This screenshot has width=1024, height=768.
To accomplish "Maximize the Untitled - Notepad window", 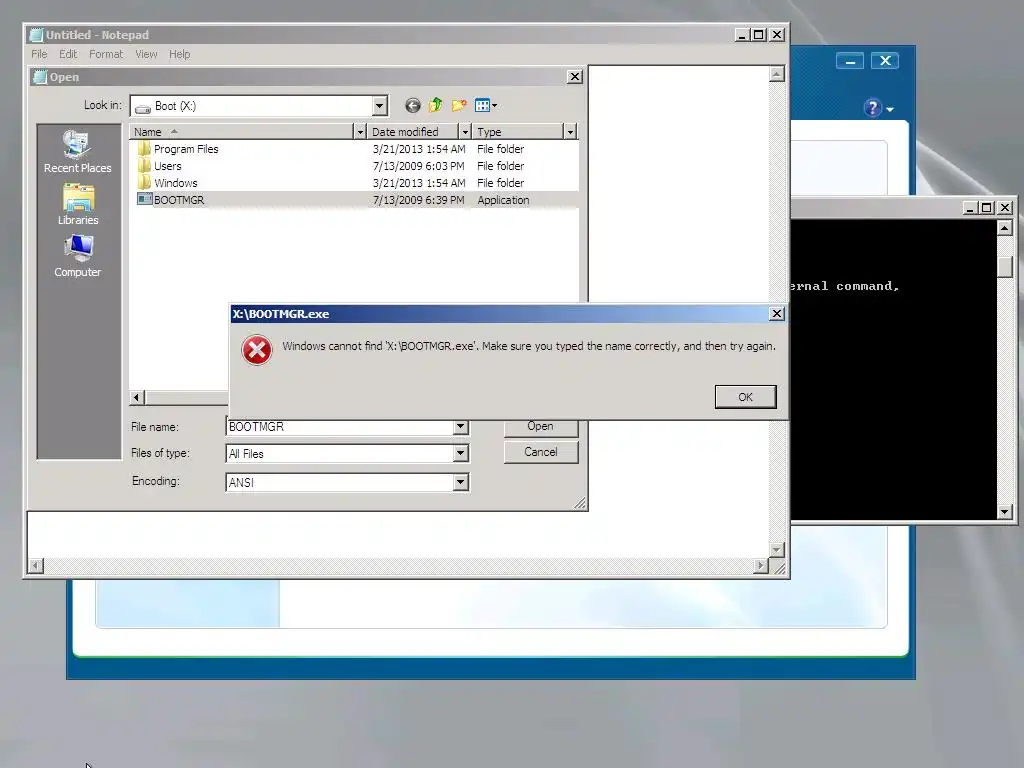I will coord(758,35).
